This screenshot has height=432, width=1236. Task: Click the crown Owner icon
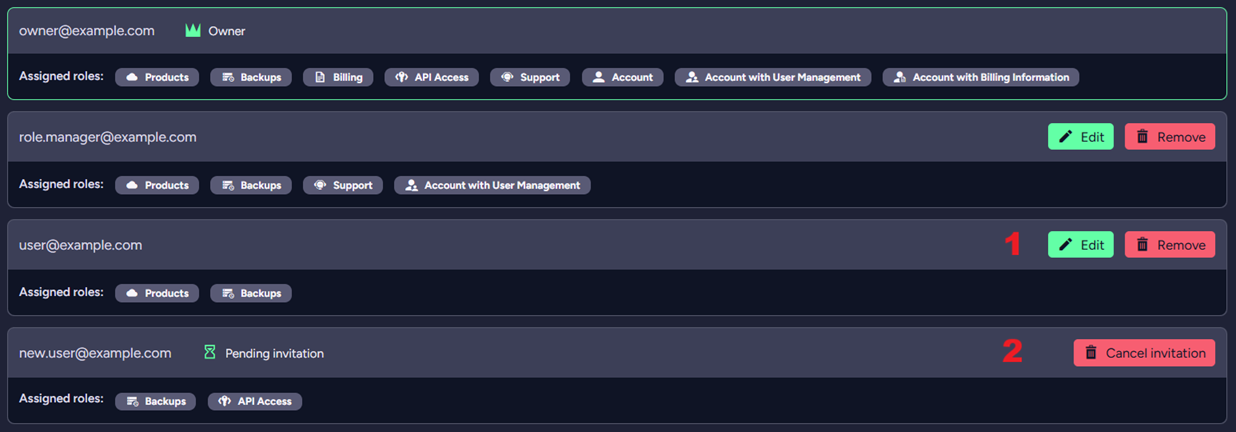click(193, 31)
